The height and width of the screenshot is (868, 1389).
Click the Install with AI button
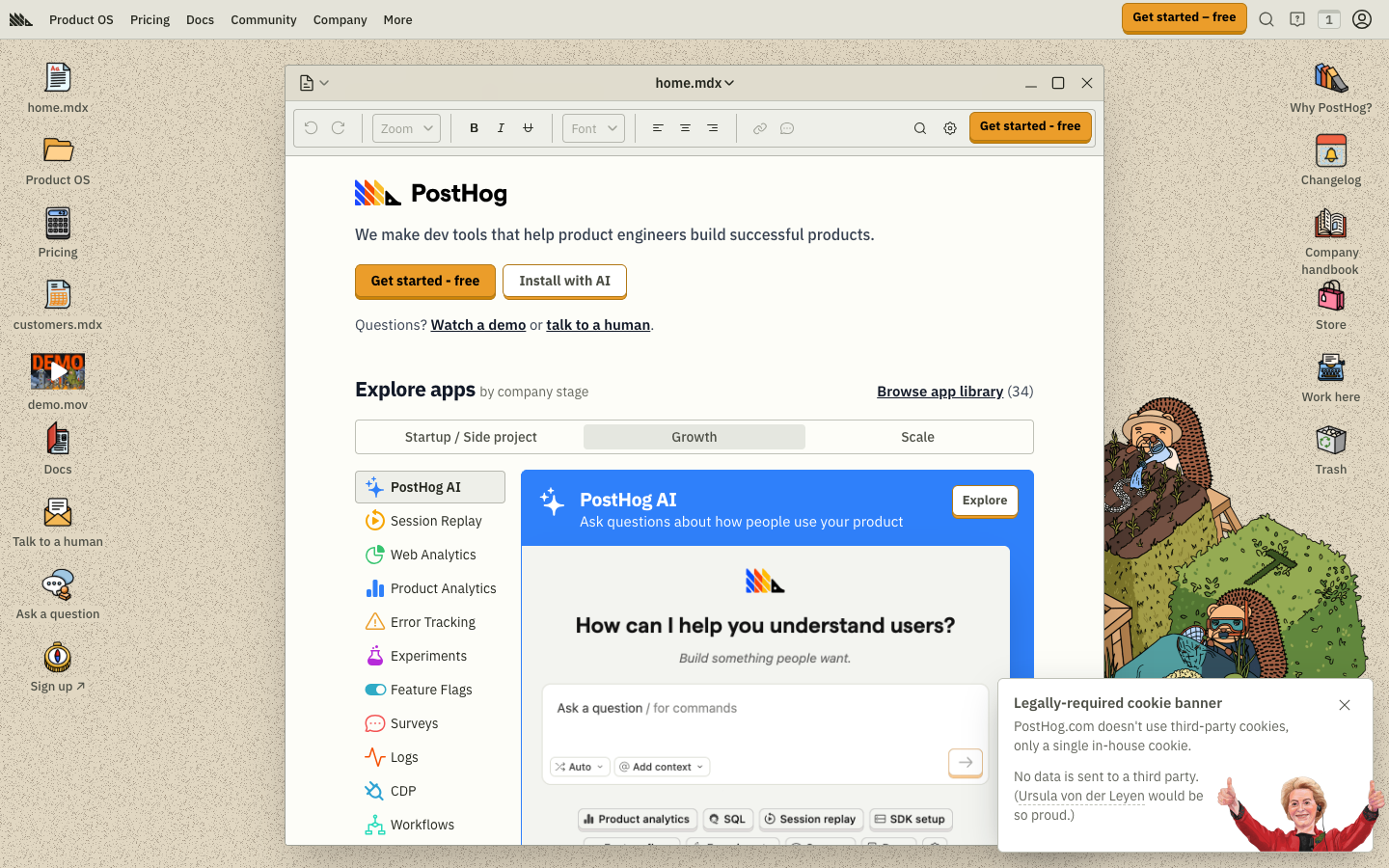coord(564,281)
